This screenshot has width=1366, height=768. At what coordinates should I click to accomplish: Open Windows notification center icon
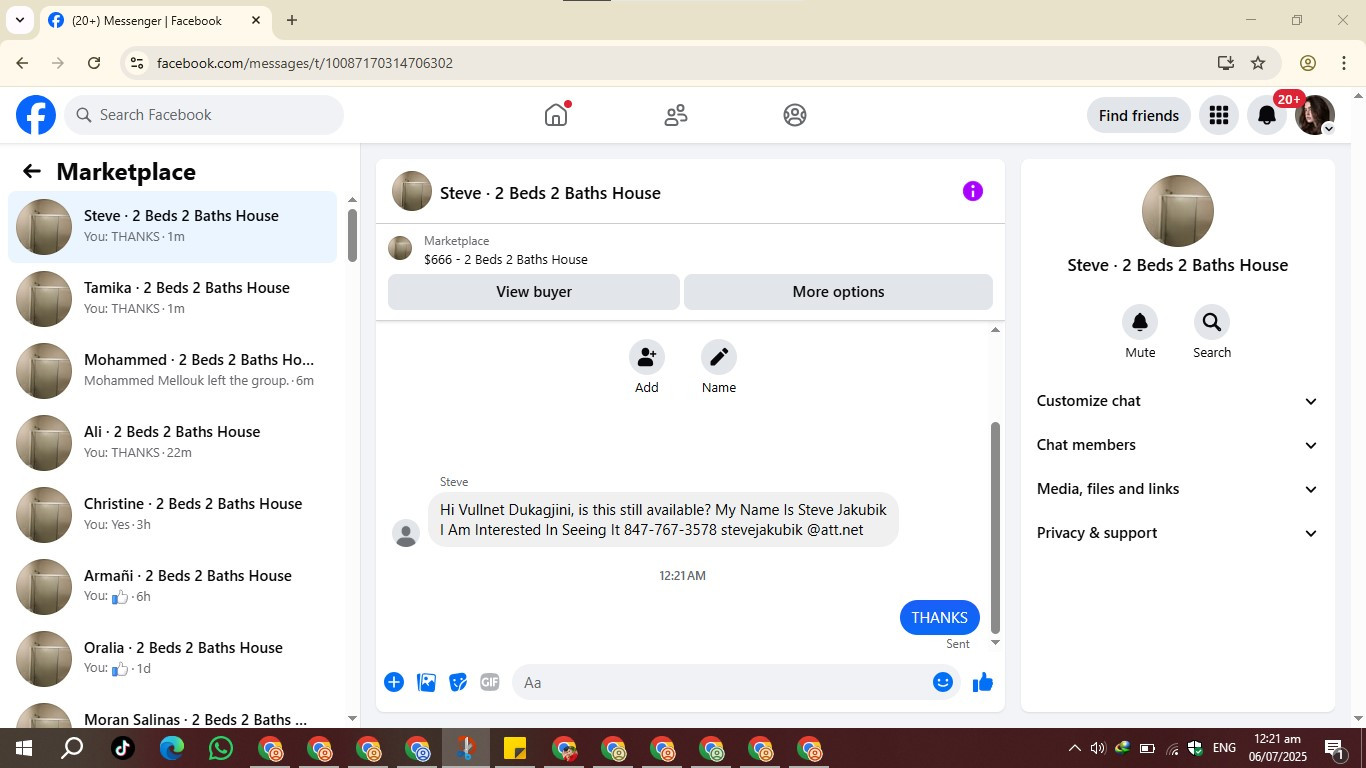pyautogui.click(x=1335, y=748)
